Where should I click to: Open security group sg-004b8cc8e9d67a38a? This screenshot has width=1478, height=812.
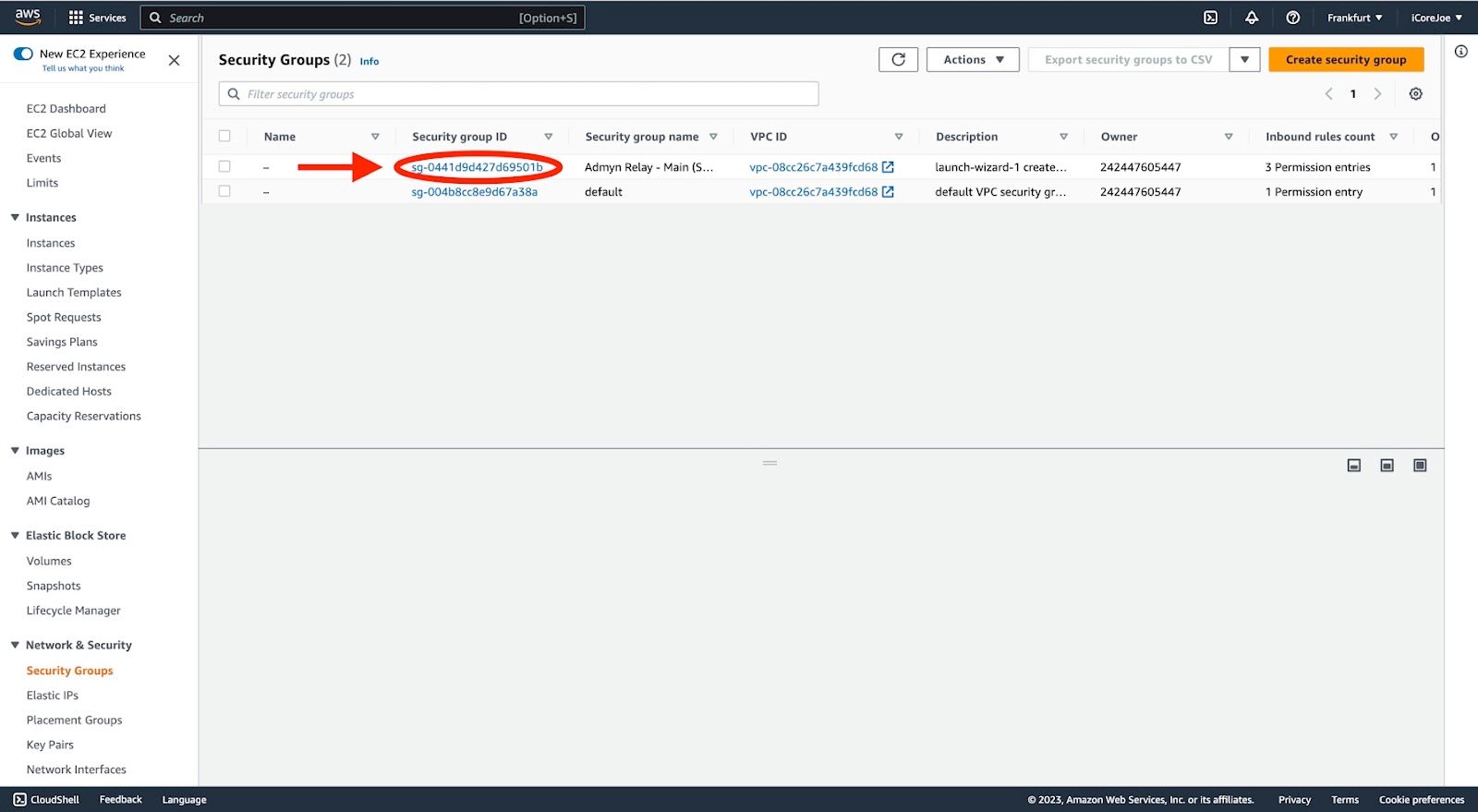[474, 192]
